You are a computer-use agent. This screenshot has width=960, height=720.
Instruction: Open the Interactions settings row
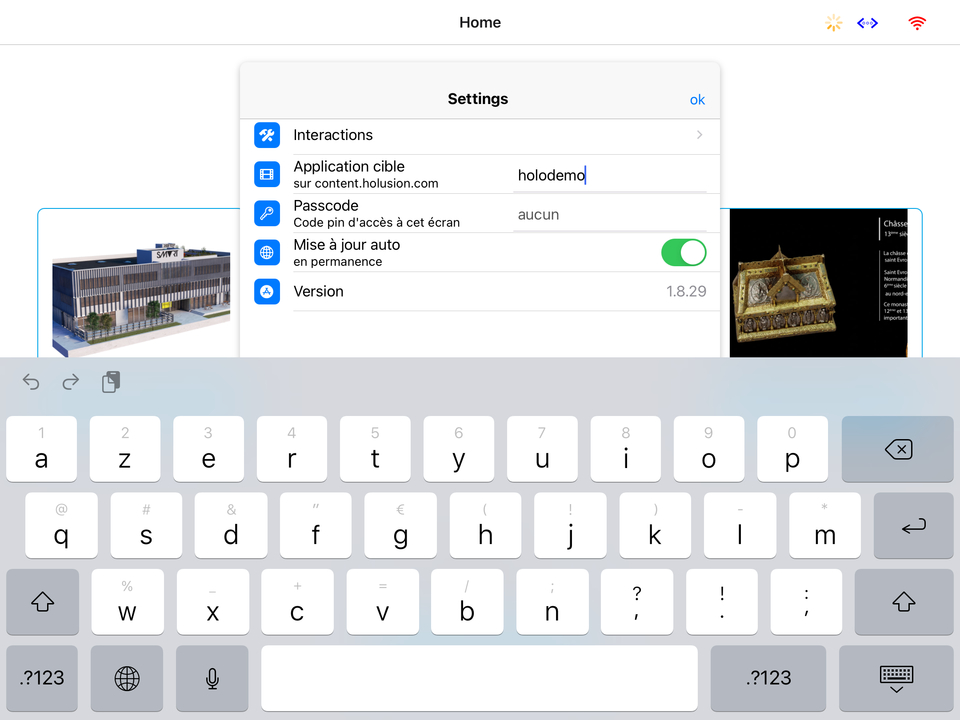pos(480,135)
